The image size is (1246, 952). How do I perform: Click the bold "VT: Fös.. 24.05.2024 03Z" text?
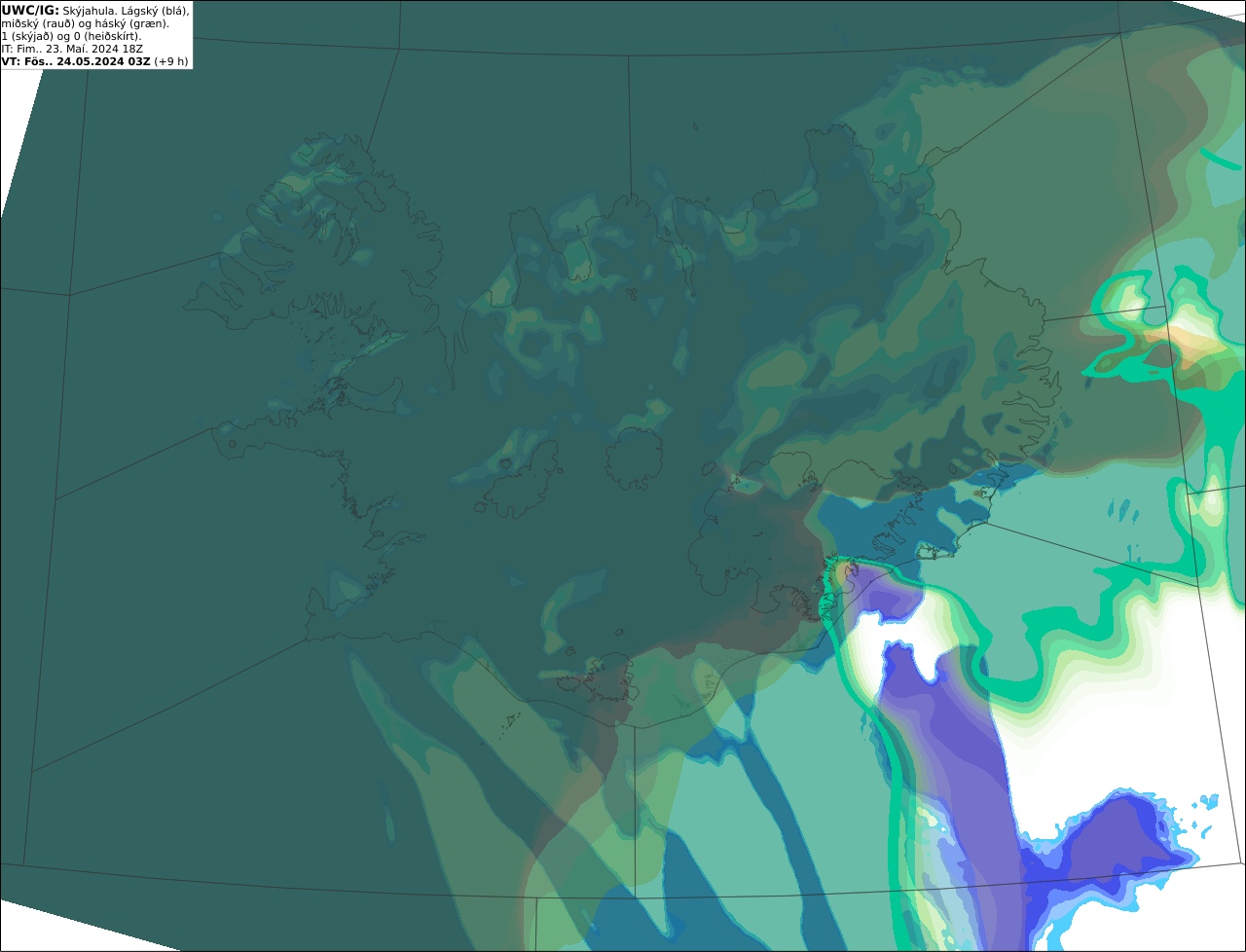click(x=76, y=61)
